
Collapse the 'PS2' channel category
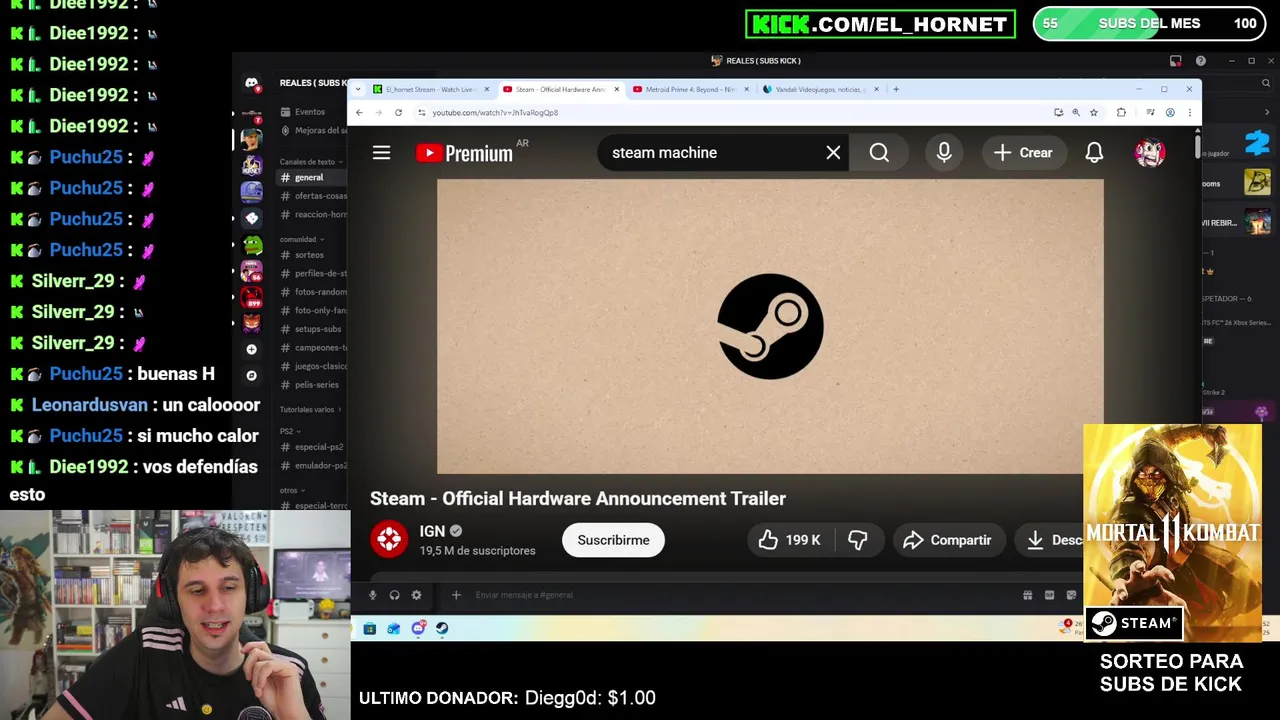pyautogui.click(x=289, y=432)
